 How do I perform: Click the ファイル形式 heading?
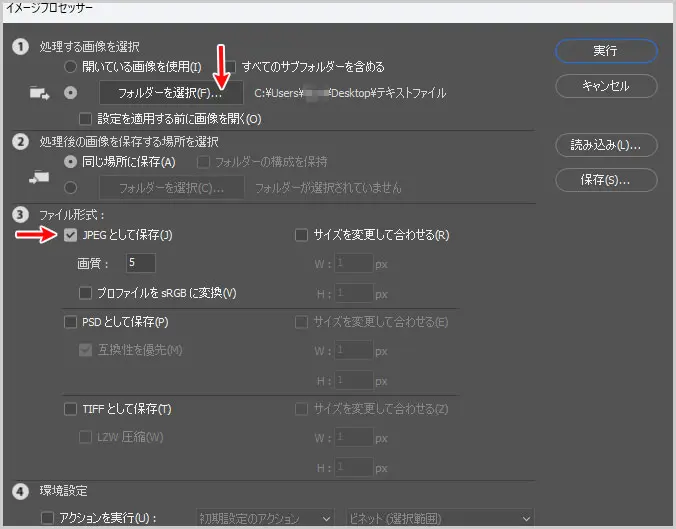[72, 215]
